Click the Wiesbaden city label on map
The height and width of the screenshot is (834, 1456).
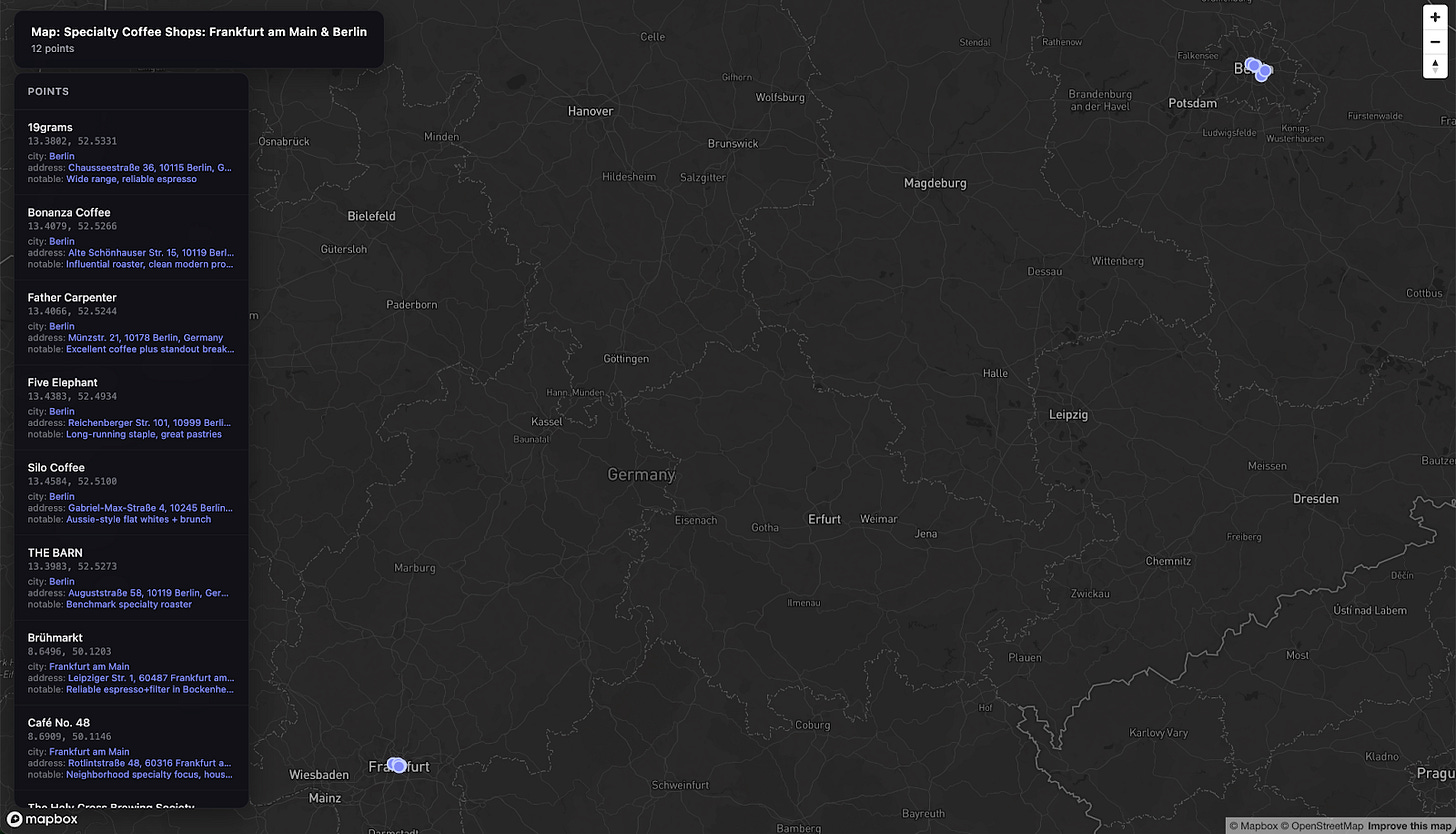[x=319, y=775]
